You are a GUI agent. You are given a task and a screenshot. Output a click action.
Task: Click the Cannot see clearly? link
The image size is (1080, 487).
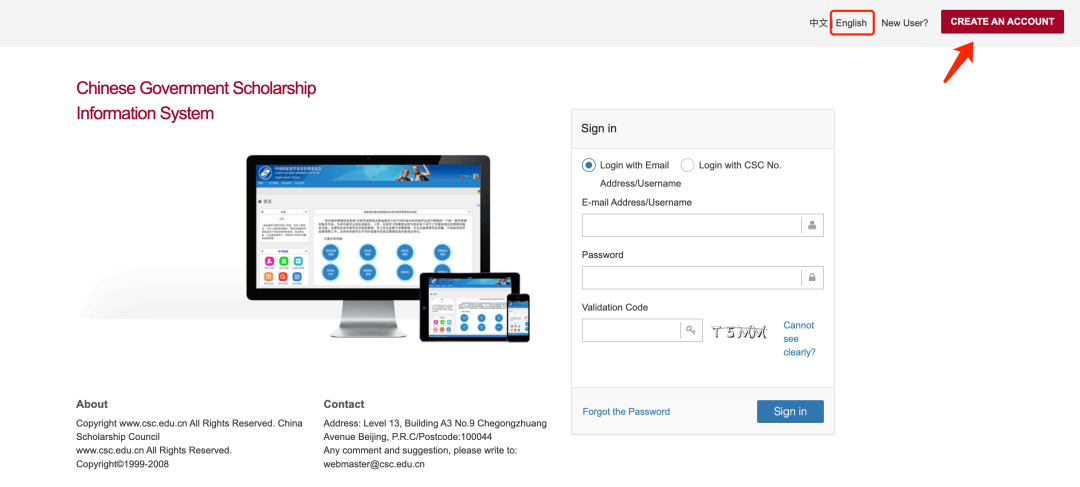(x=799, y=338)
